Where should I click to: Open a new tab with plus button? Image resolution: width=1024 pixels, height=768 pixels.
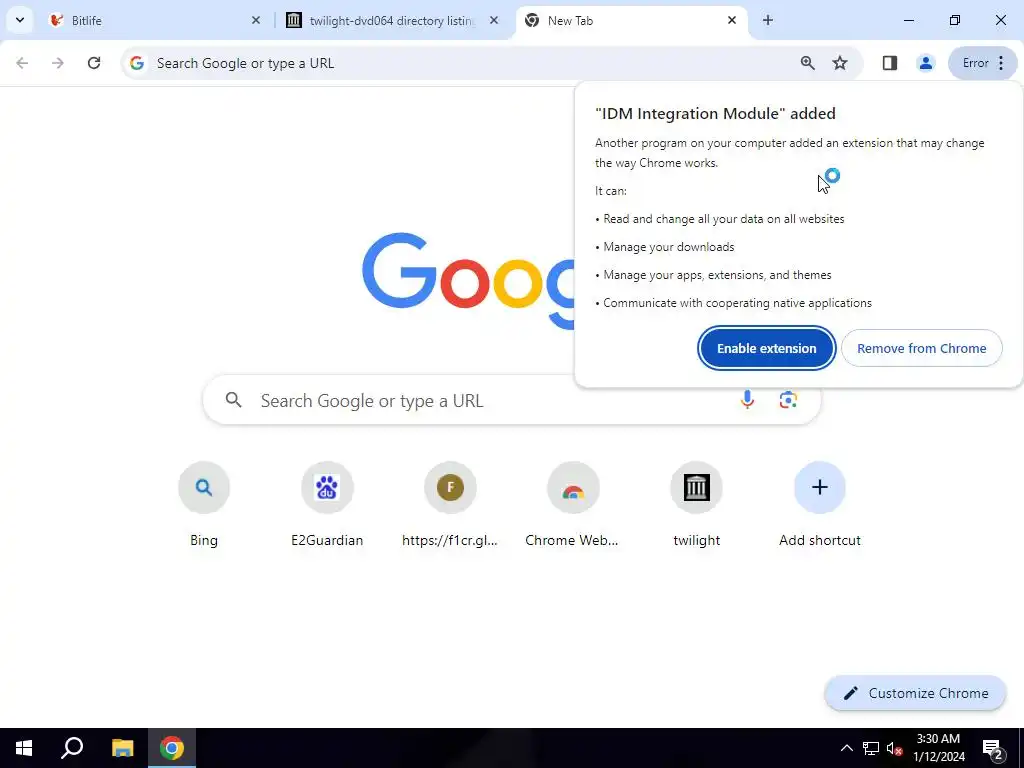coord(768,20)
